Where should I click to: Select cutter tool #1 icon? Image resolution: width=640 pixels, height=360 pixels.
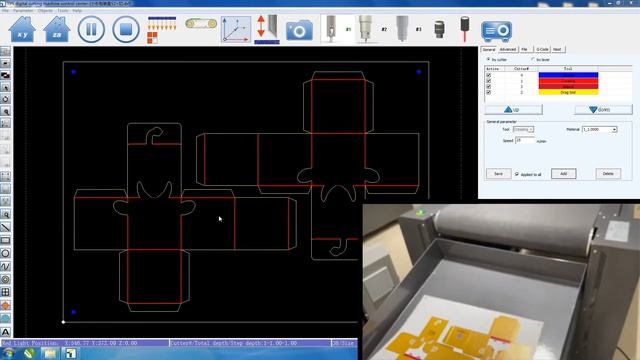(x=331, y=29)
